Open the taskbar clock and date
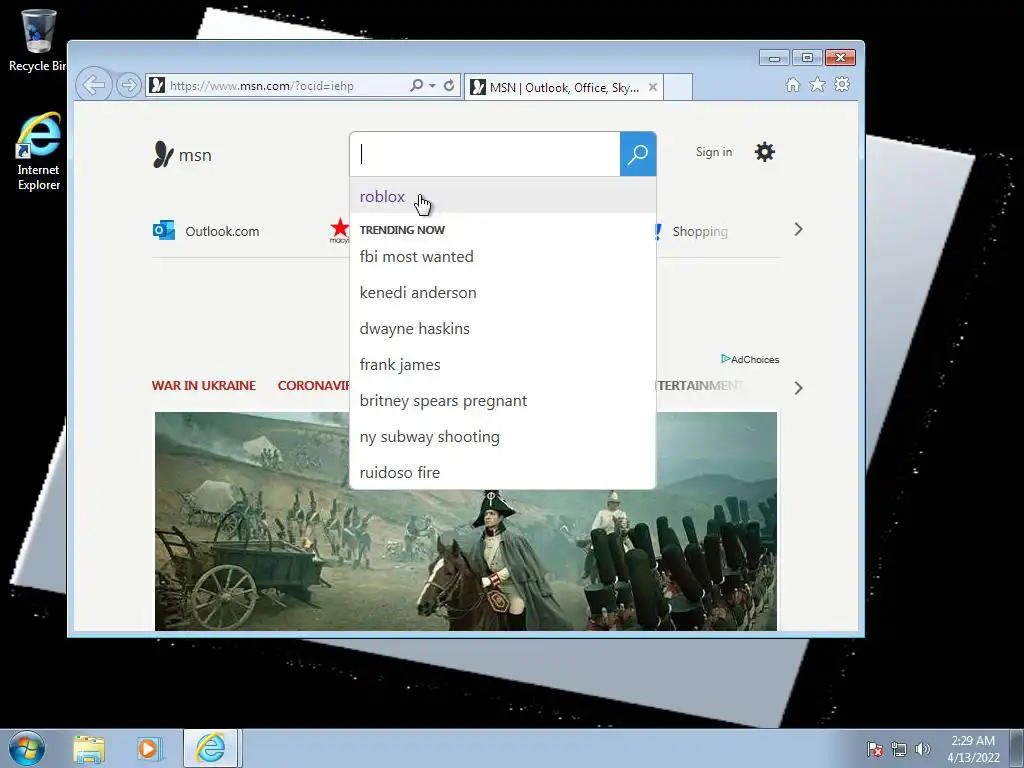 [973, 749]
